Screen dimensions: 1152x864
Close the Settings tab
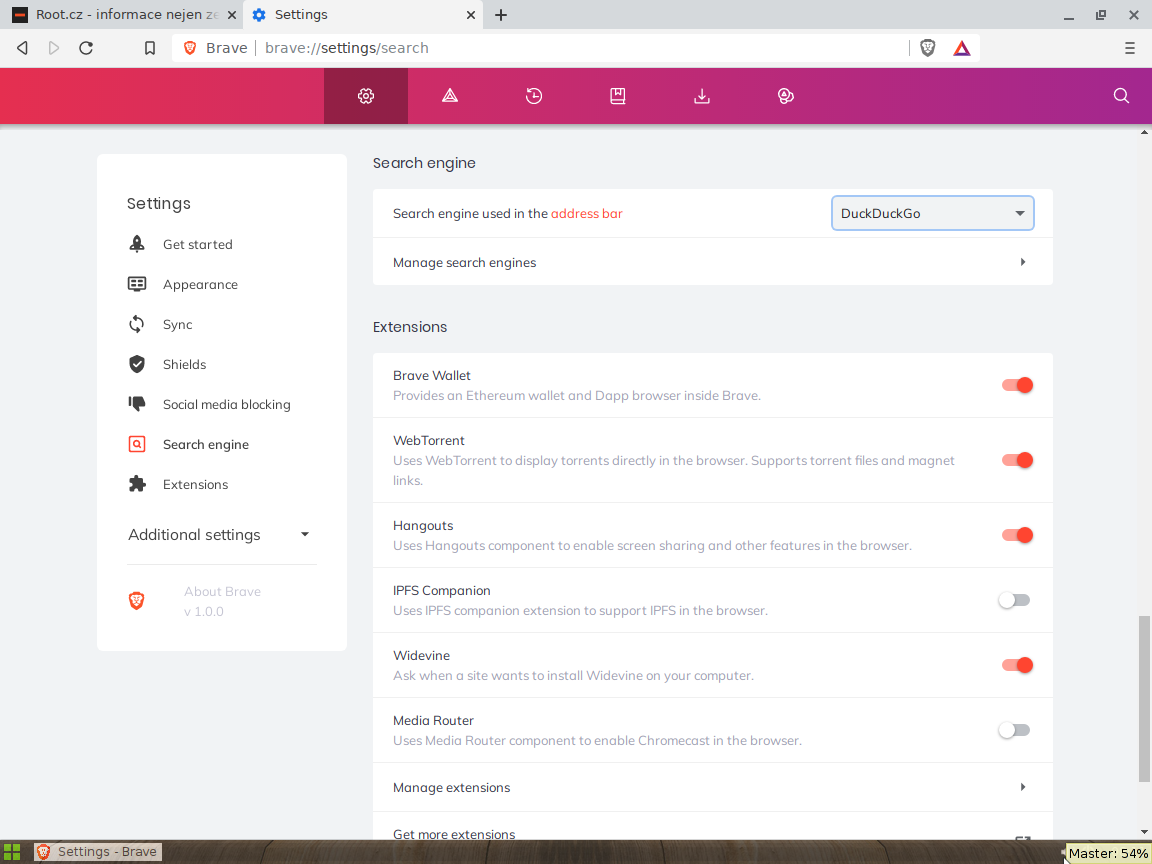(471, 15)
